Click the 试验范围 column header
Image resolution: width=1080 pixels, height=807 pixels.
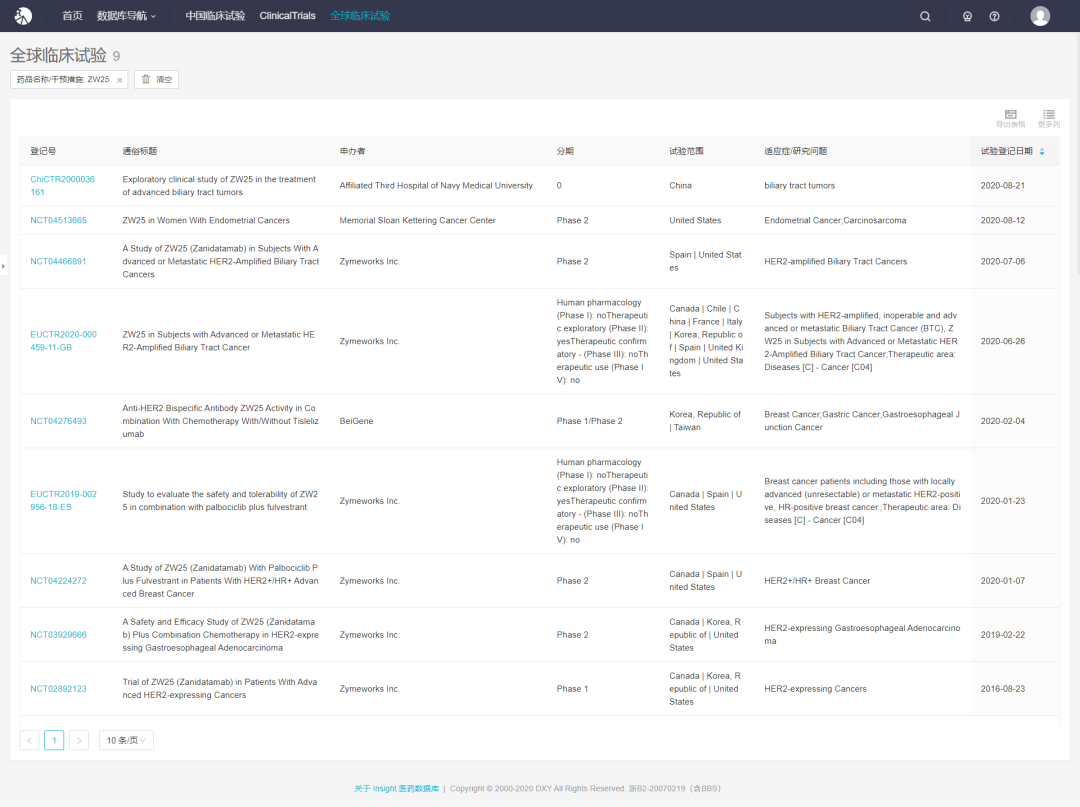[687, 151]
